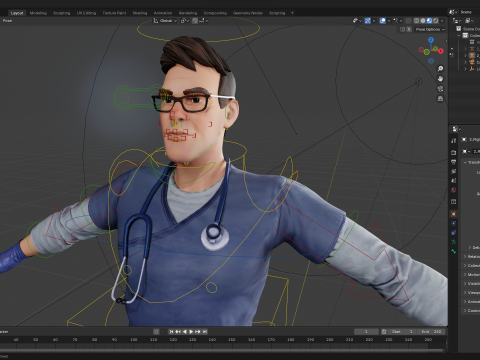The image size is (480, 360).
Task: Expand the Relations panel
Action: pyautogui.click(x=471, y=256)
